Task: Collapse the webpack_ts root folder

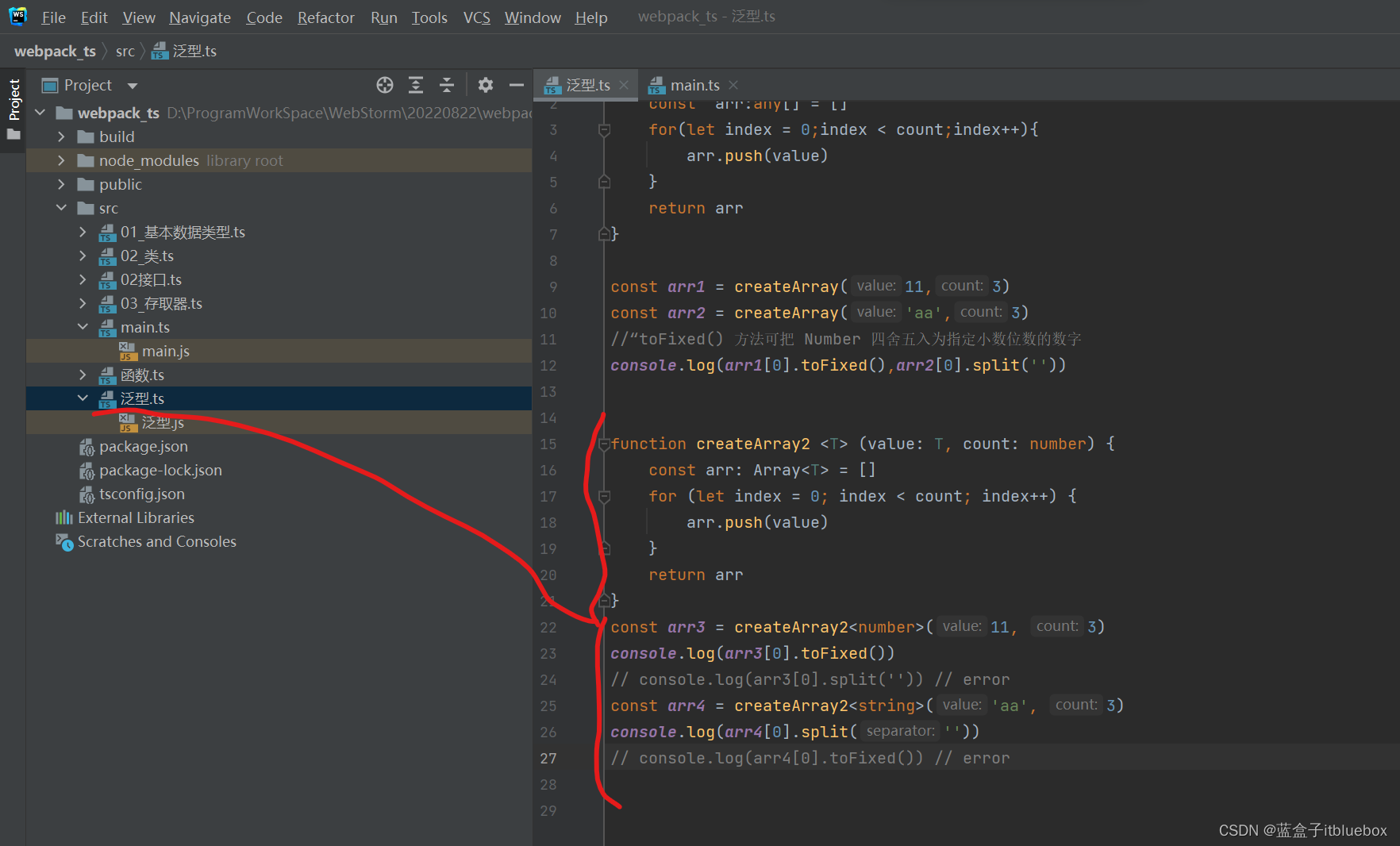Action: [x=40, y=113]
